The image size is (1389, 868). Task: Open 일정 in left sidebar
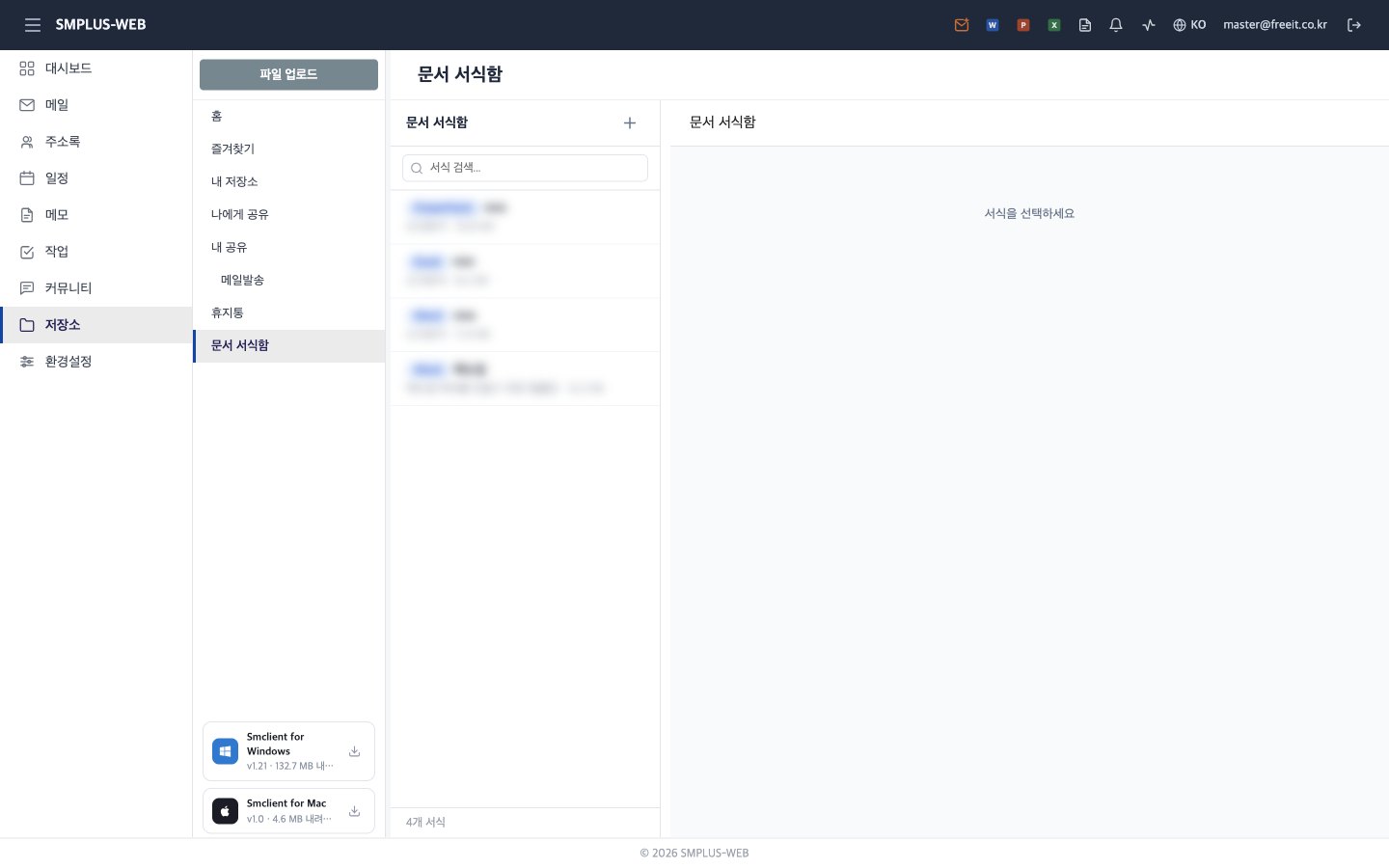pos(96,178)
